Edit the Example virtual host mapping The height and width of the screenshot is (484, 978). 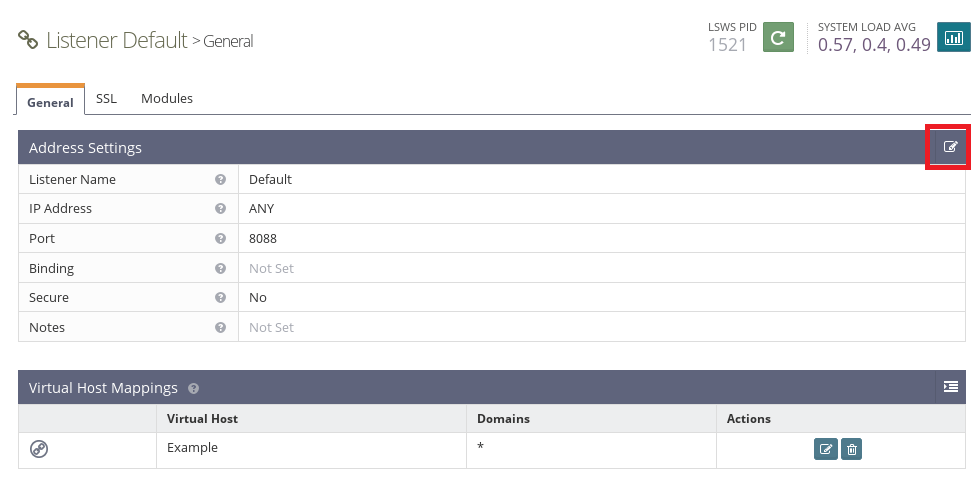826,449
